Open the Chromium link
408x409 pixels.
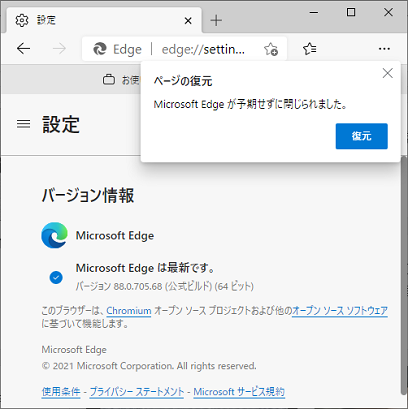pos(129,311)
